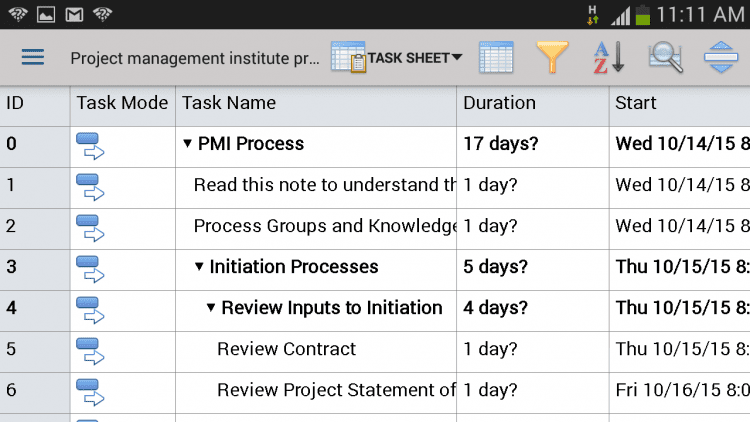Screen dimensions: 750x422
Task: Tap the project title in the toolbar
Action: [195, 58]
